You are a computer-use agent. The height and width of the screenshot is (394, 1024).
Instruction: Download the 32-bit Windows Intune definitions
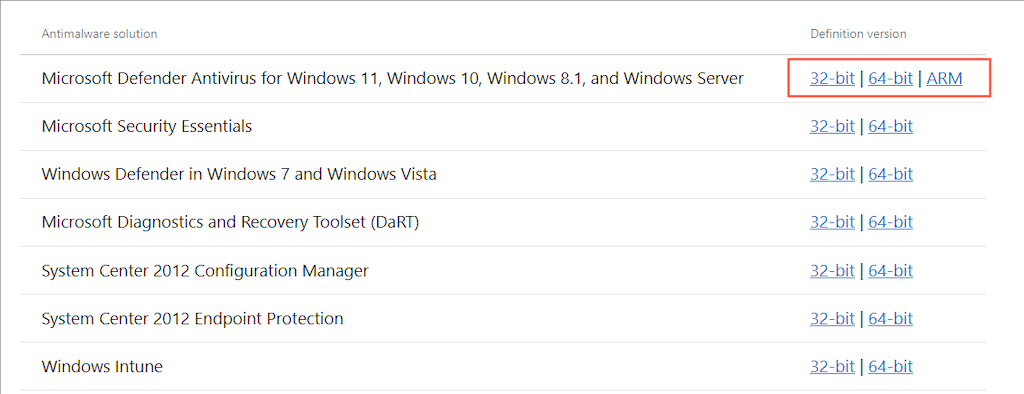832,367
